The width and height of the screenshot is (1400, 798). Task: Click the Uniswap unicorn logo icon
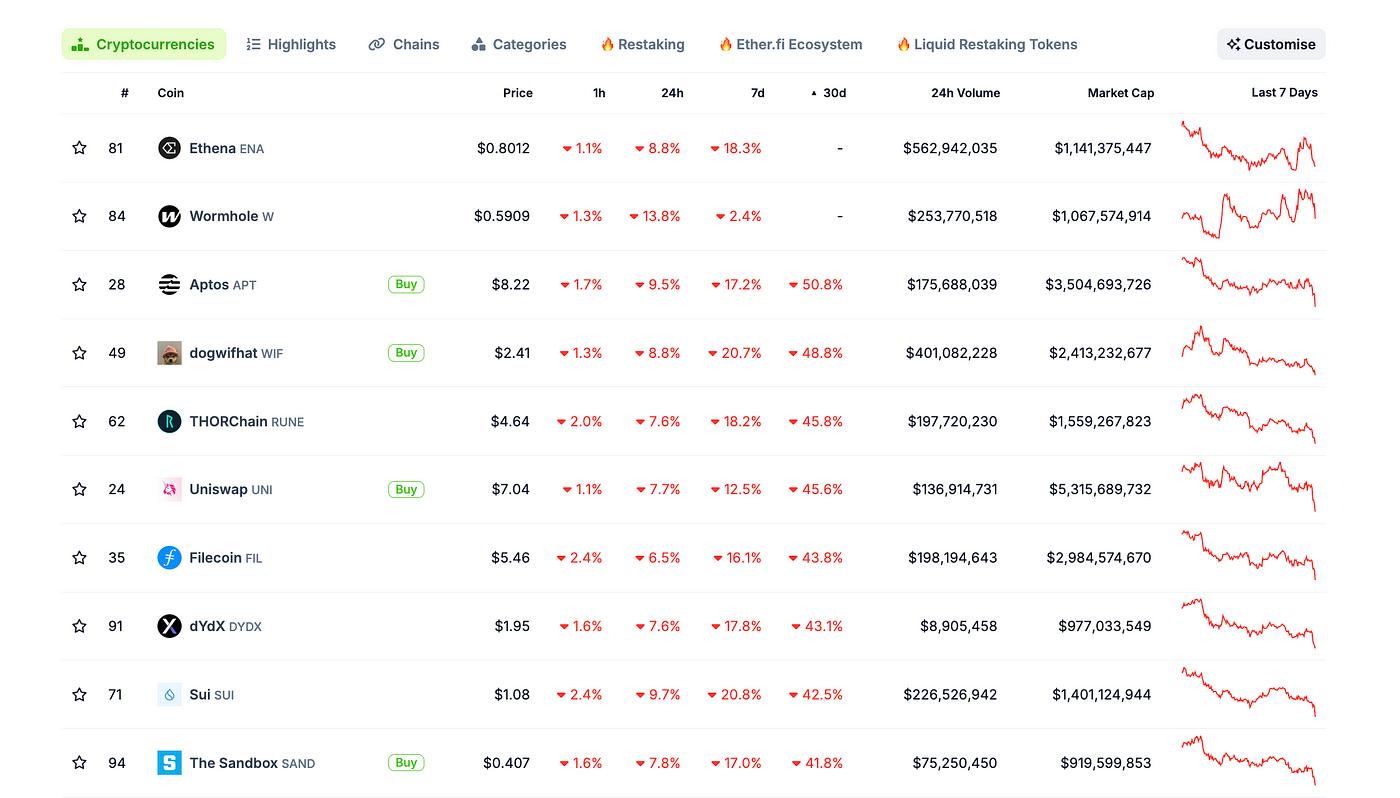169,489
